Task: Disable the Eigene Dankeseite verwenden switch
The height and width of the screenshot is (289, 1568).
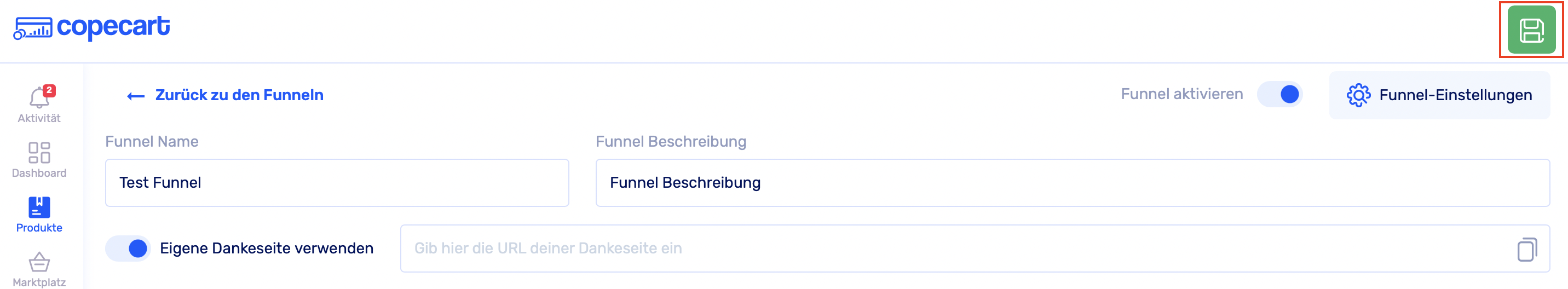Action: 129,248
